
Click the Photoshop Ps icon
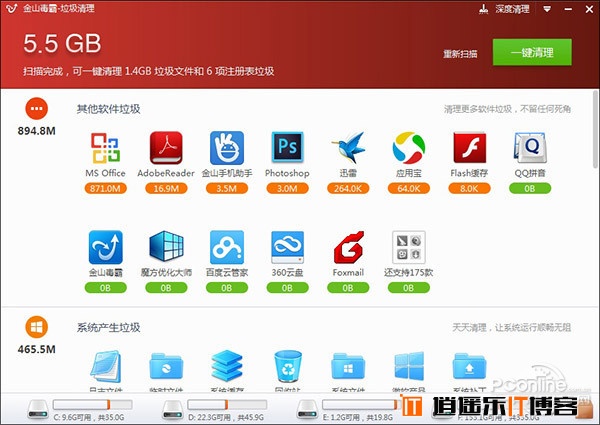point(287,147)
